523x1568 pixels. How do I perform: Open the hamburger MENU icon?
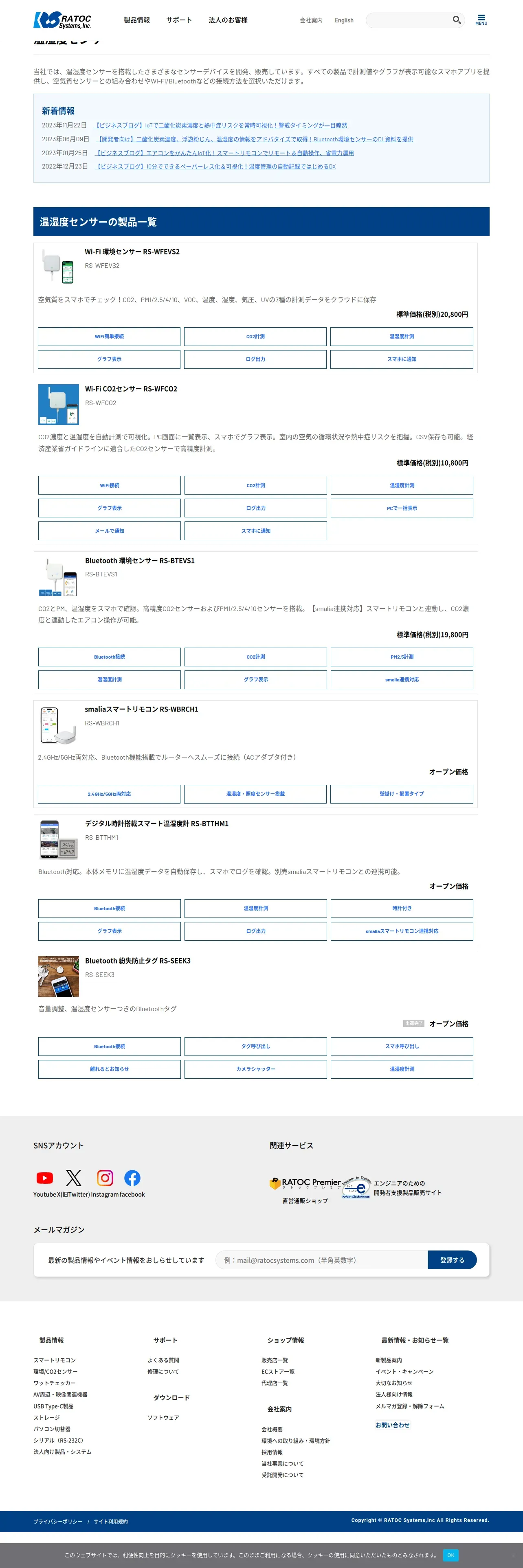[481, 20]
